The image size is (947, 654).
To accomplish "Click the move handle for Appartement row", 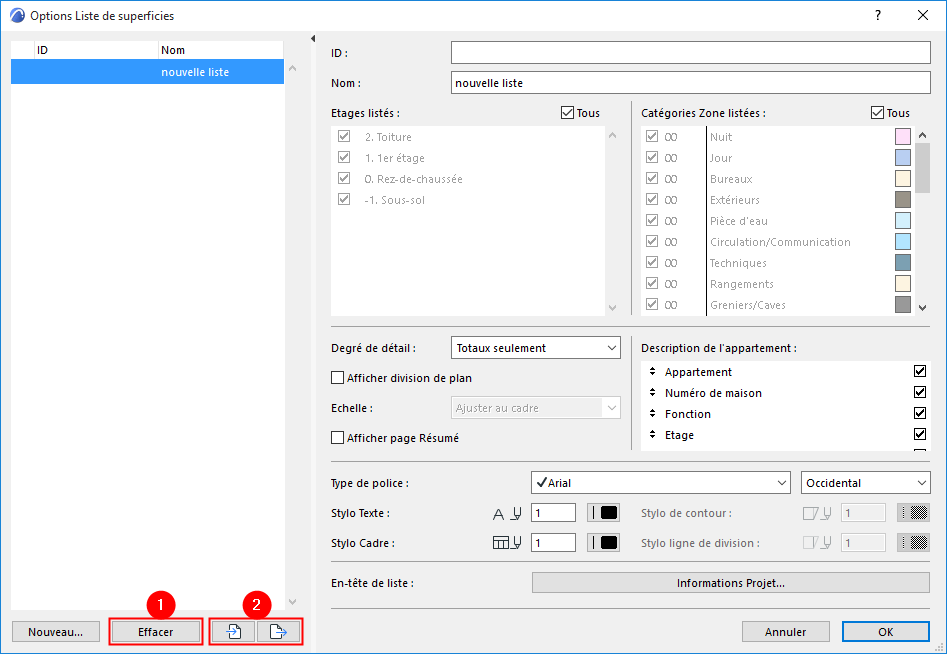I will 652,371.
